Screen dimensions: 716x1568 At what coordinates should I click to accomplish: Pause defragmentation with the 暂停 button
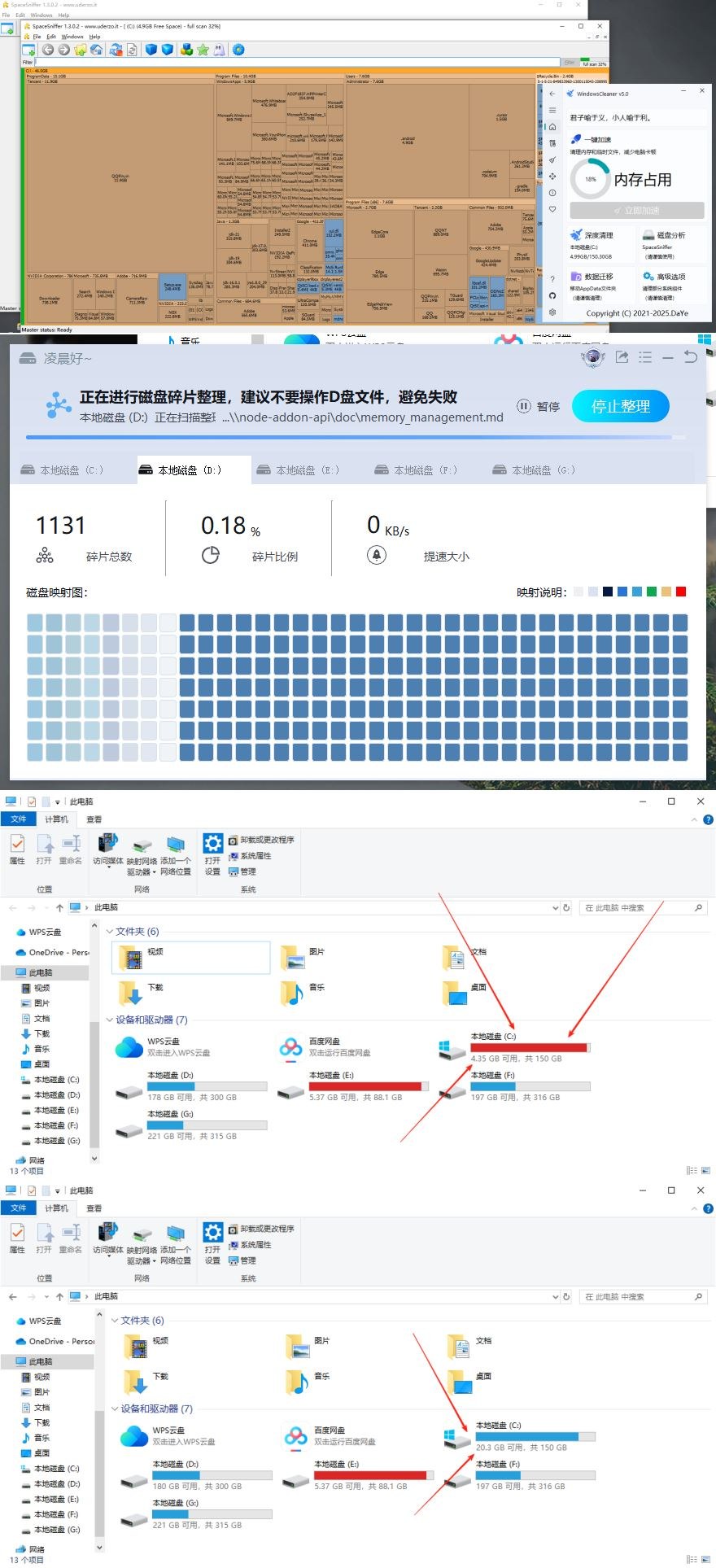click(539, 406)
